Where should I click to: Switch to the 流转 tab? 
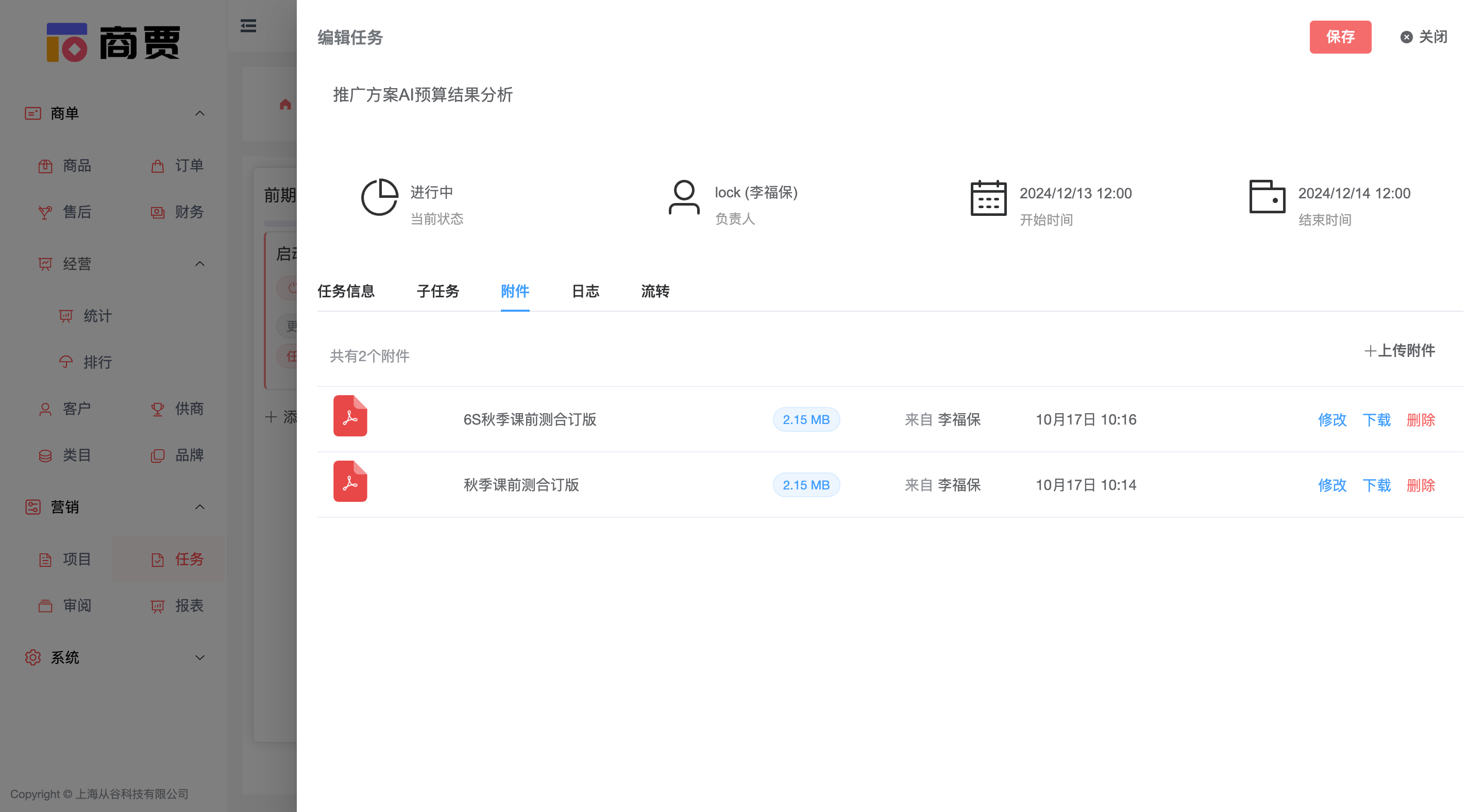pos(654,292)
